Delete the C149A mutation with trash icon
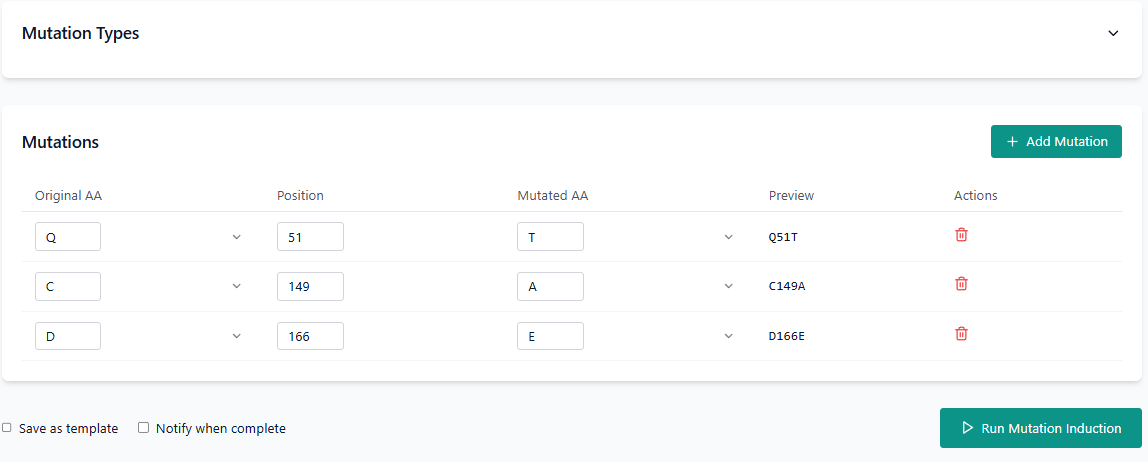This screenshot has width=1148, height=462. pos(961,284)
